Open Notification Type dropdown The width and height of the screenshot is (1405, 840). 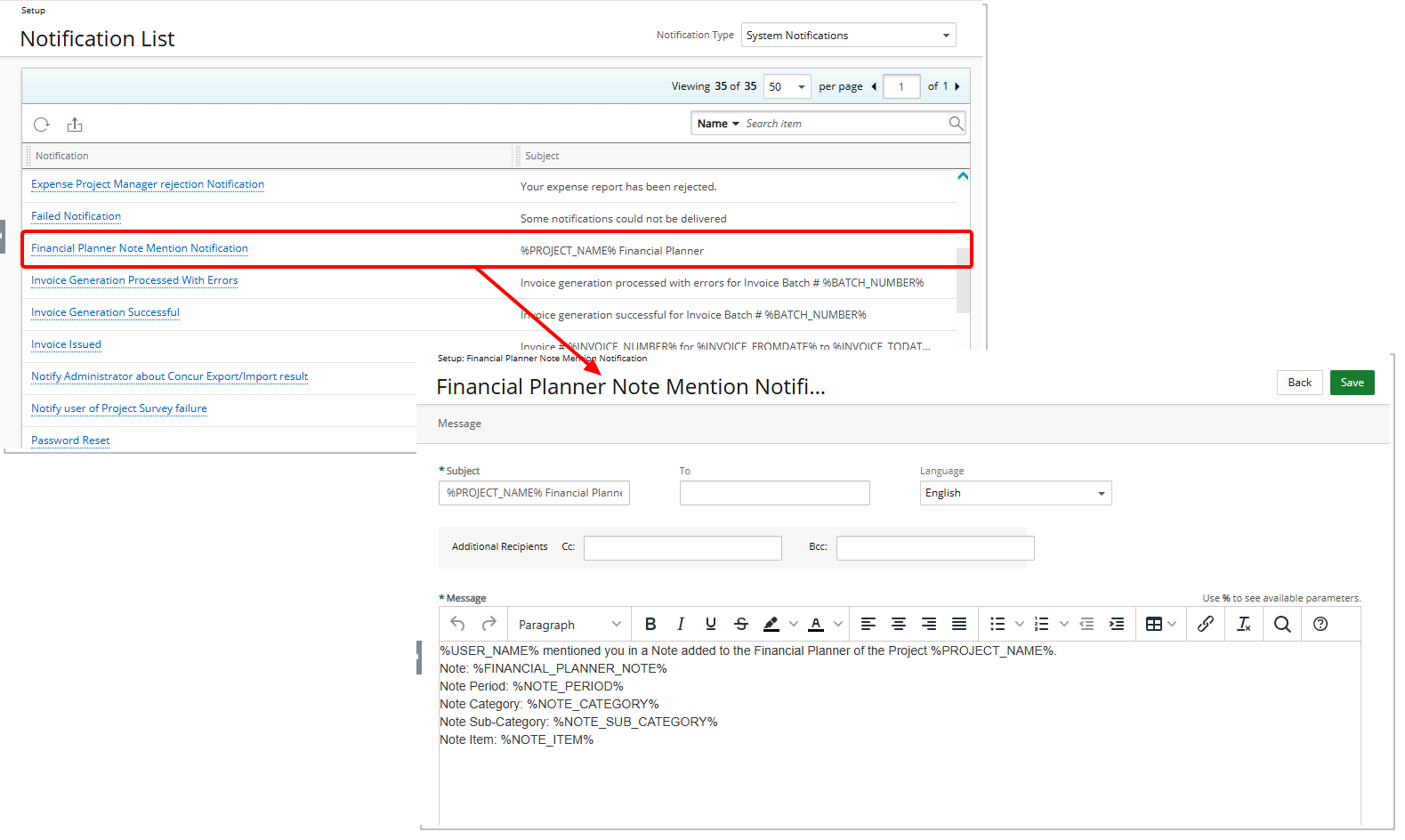point(848,36)
